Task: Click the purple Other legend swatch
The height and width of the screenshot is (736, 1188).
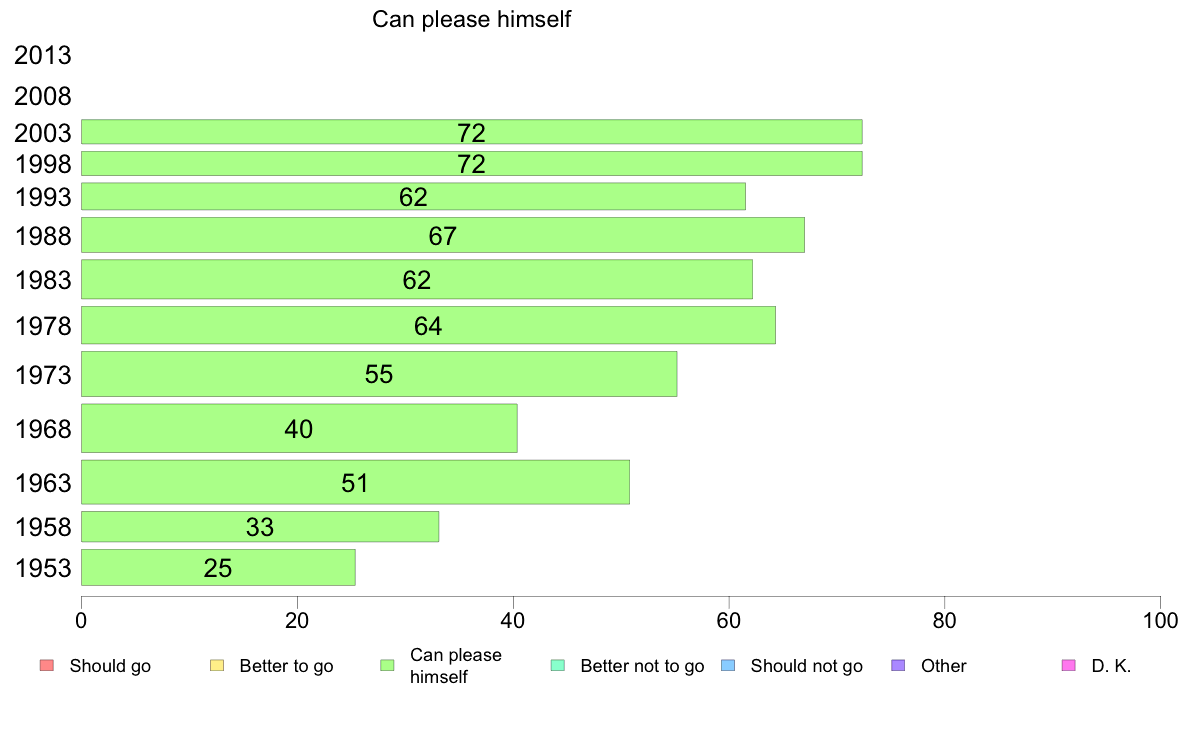Action: click(899, 666)
